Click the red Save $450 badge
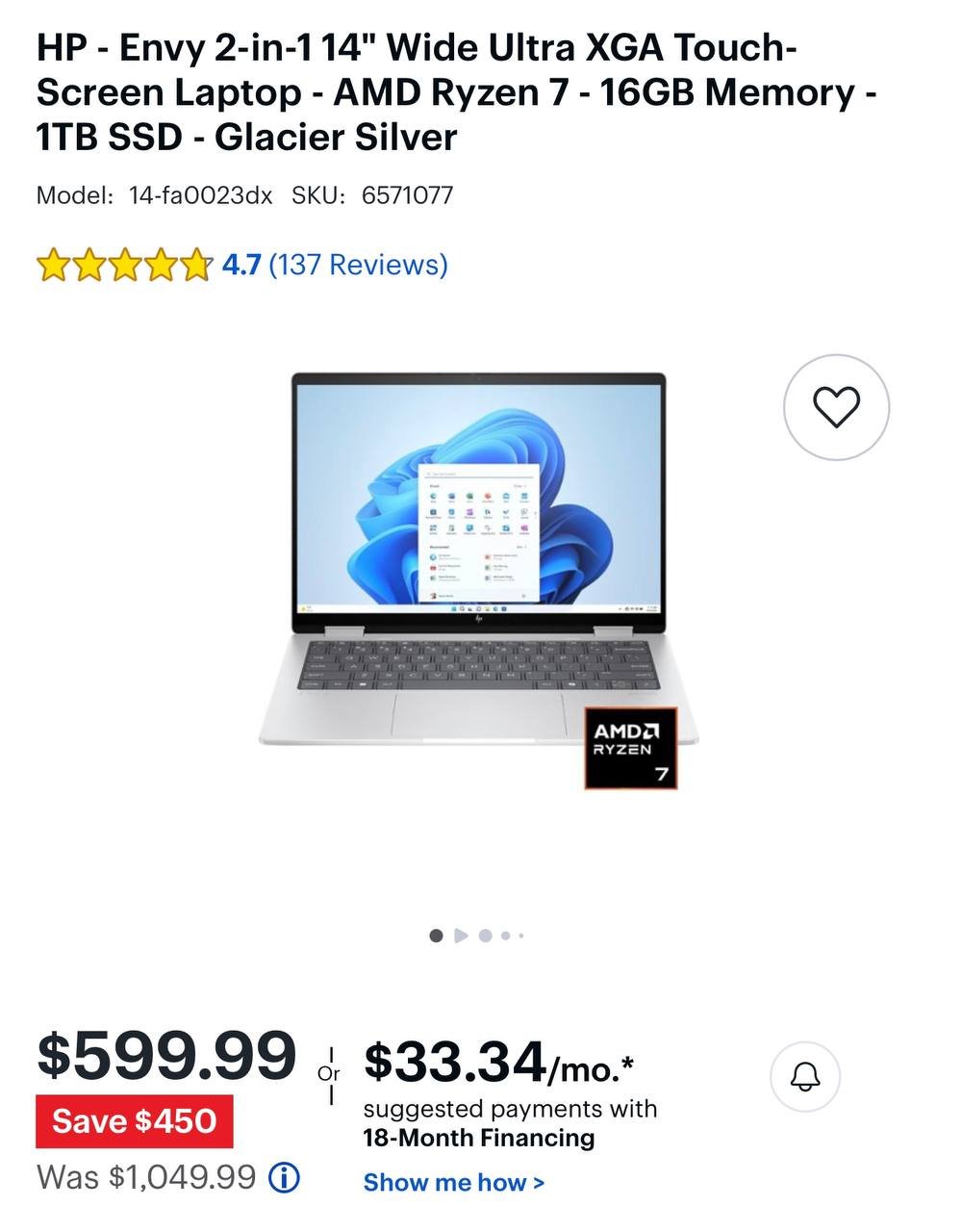Image resolution: width=962 pixels, height=1232 pixels. point(134,1121)
